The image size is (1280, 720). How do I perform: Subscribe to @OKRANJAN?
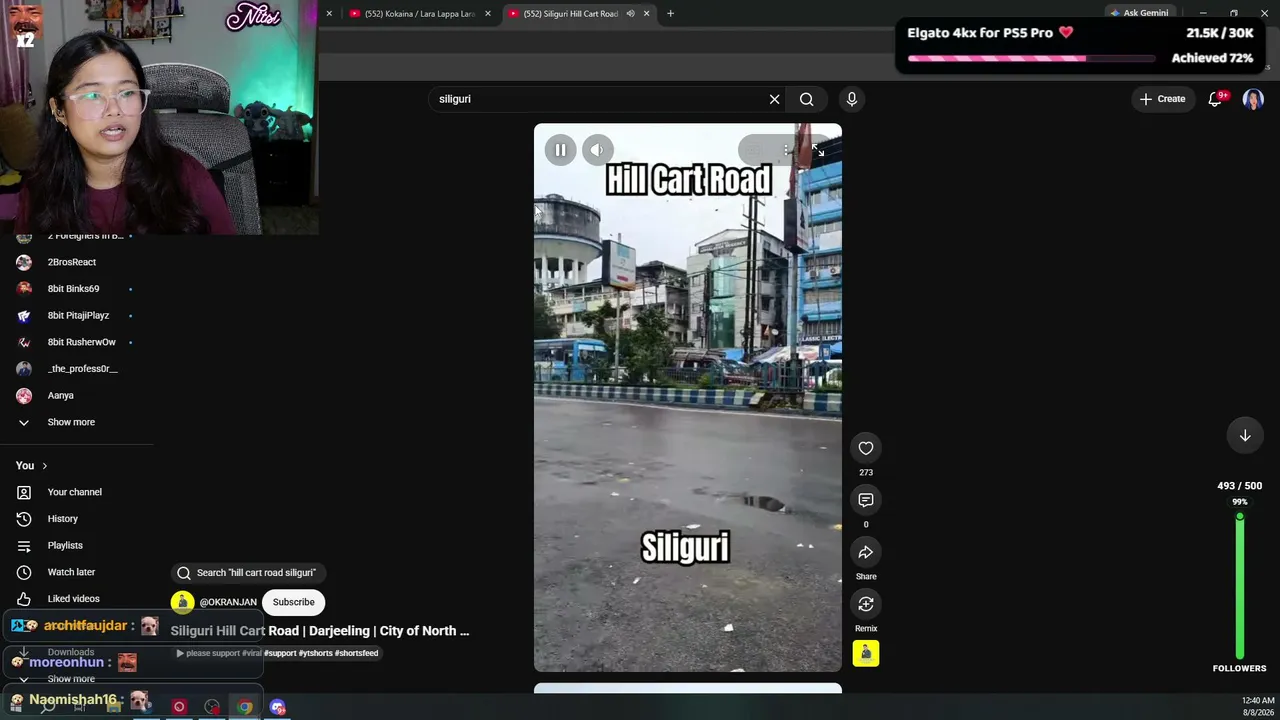tap(294, 602)
